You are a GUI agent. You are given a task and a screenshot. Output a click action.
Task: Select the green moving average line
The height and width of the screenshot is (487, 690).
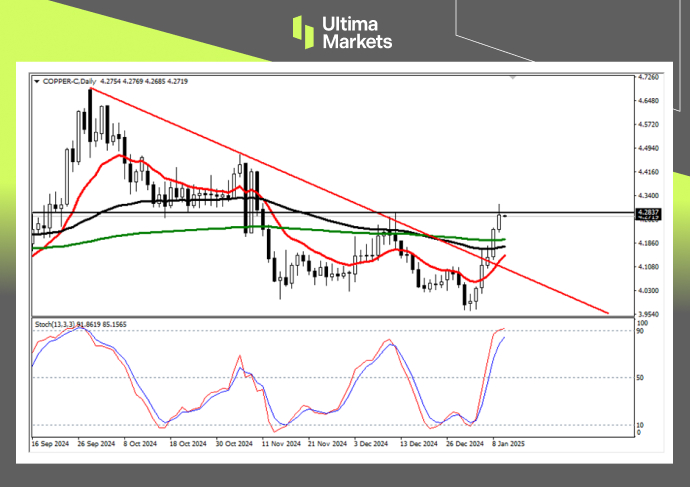coord(150,234)
